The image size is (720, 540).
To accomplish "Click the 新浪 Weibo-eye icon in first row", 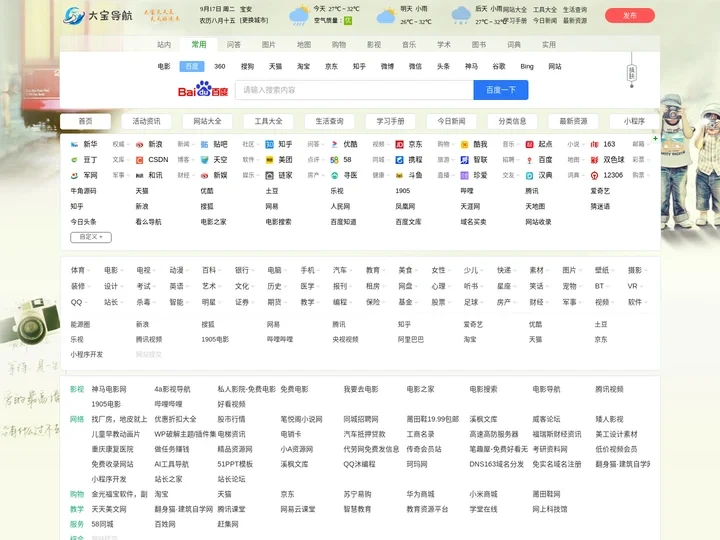I will coord(140,144).
